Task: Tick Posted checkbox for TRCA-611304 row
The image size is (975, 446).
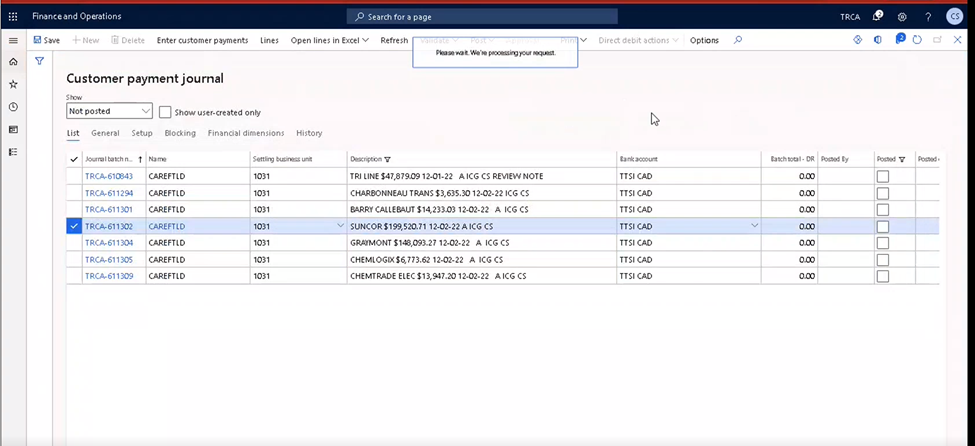Action: pyautogui.click(x=882, y=243)
